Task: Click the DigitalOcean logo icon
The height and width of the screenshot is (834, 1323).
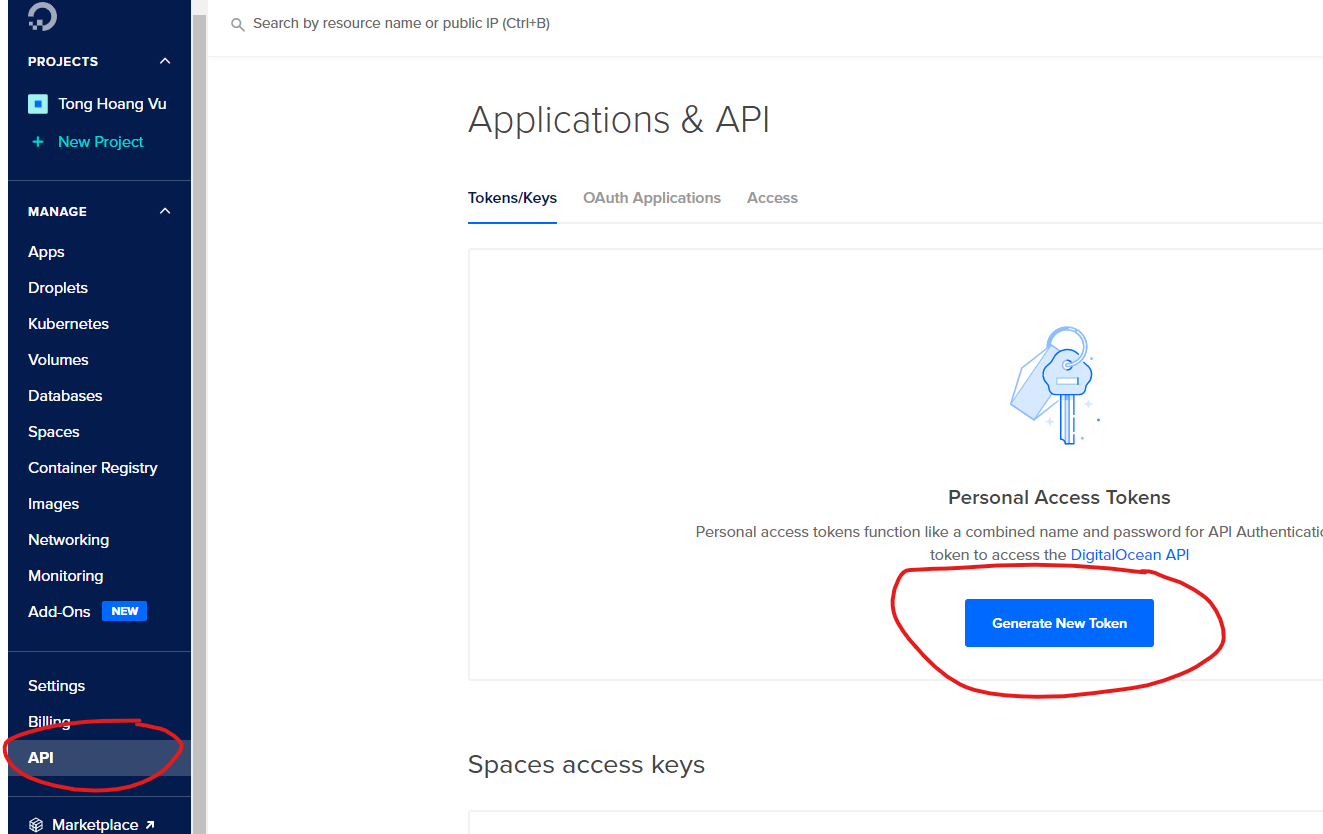Action: point(42,15)
